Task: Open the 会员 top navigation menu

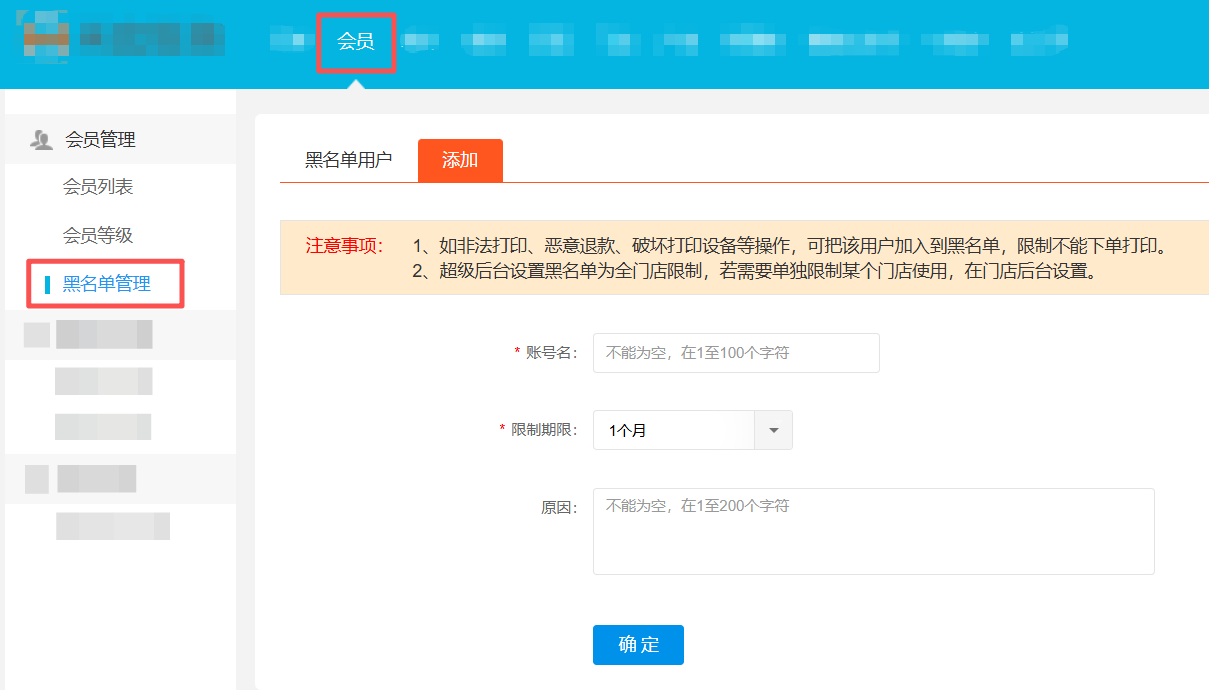Action: click(355, 41)
